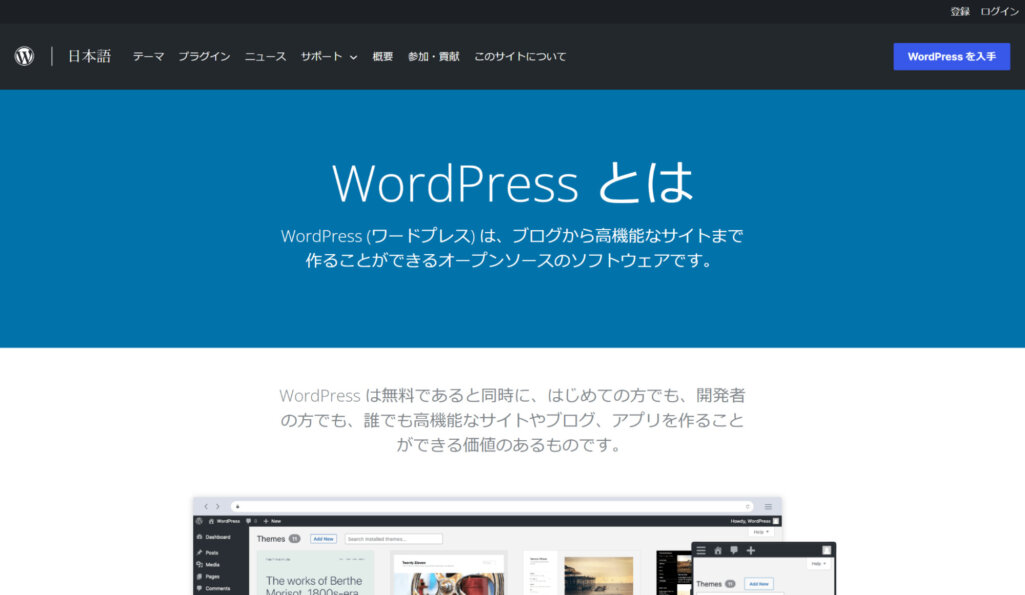Click the Search installed themes field
The height and width of the screenshot is (595, 1025).
coord(393,539)
